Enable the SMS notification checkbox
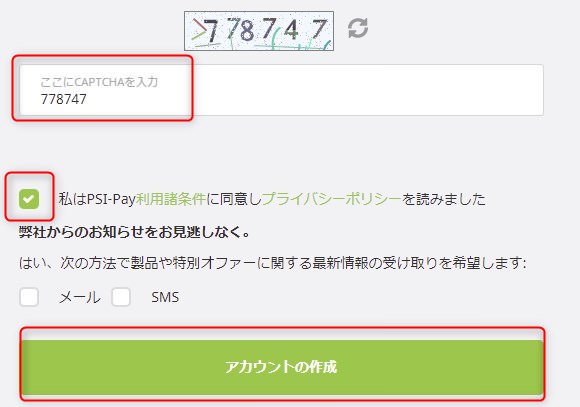The image size is (580, 407). [x=121, y=297]
